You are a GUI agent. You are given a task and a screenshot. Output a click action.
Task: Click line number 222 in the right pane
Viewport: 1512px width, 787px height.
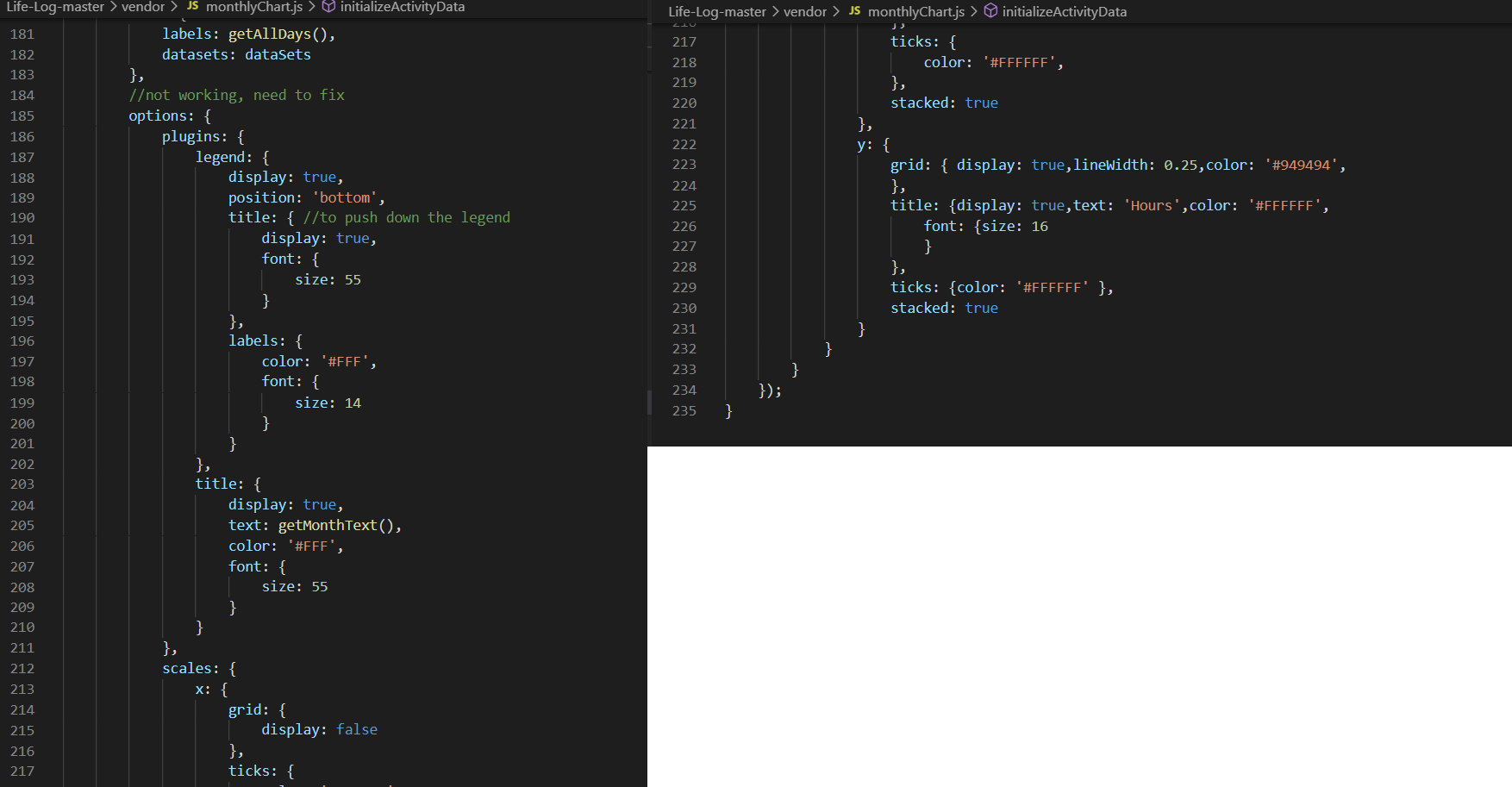point(684,144)
